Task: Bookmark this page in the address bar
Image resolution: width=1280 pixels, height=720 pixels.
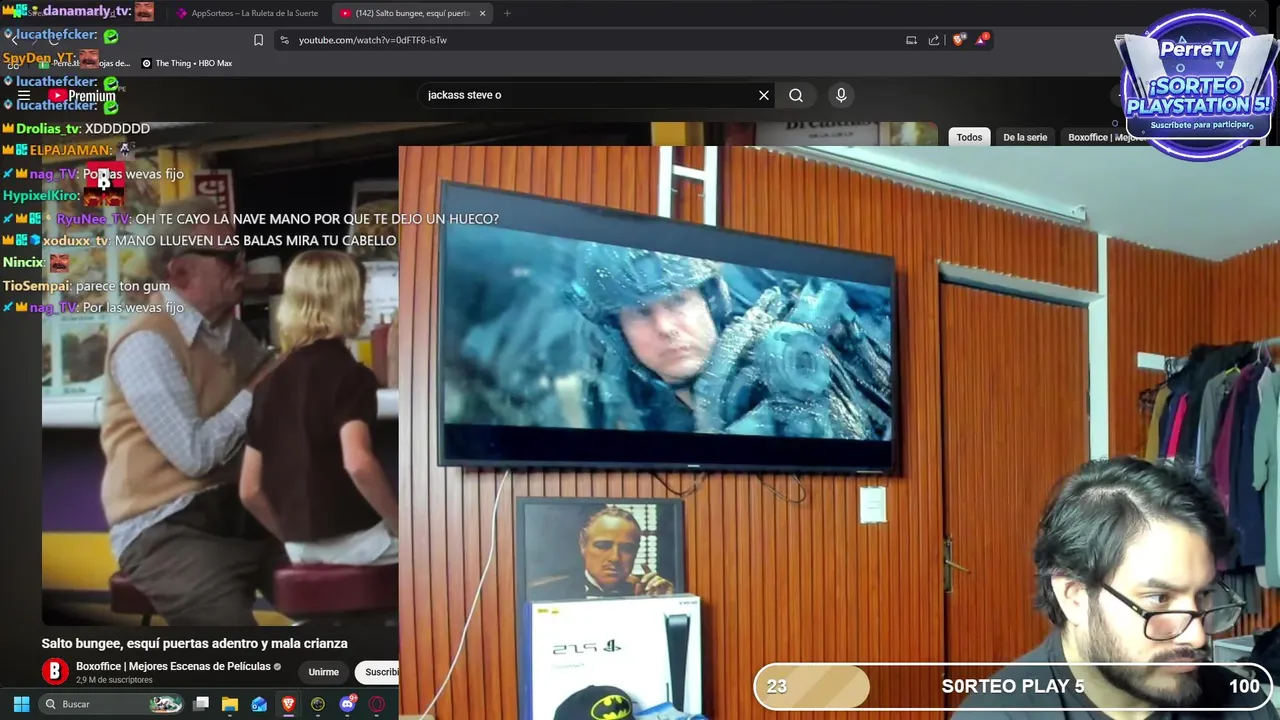Action: click(x=258, y=40)
